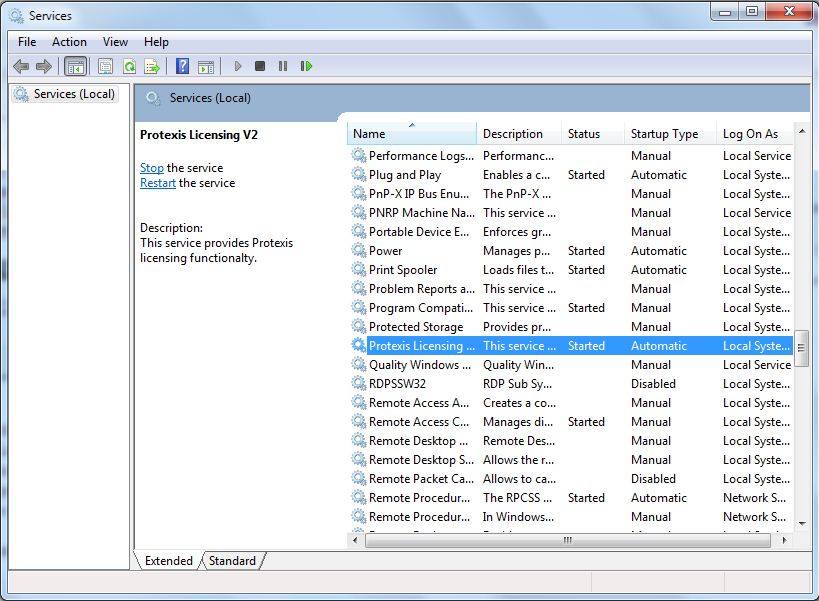Viewport: 819px width, 601px height.
Task: Refresh the services list
Action: [129, 66]
